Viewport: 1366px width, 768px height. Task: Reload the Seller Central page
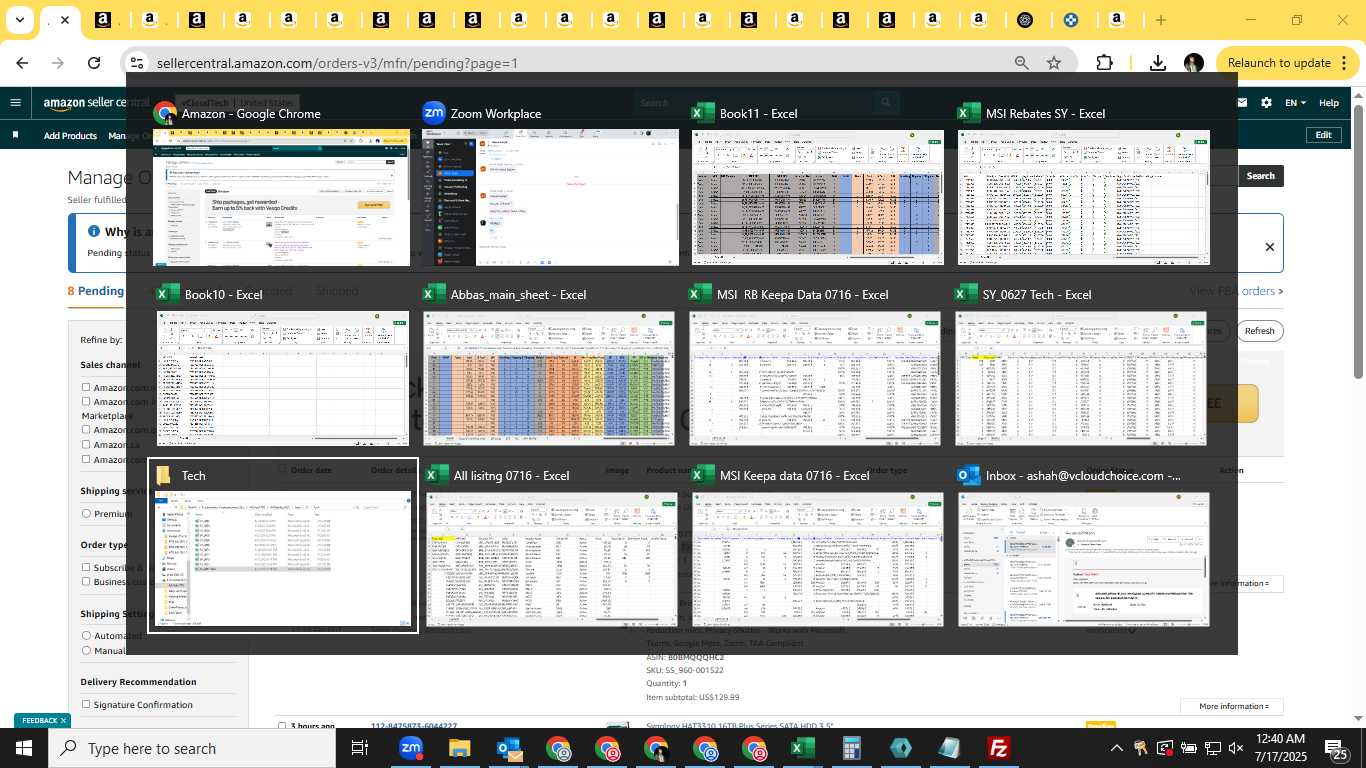(x=94, y=63)
